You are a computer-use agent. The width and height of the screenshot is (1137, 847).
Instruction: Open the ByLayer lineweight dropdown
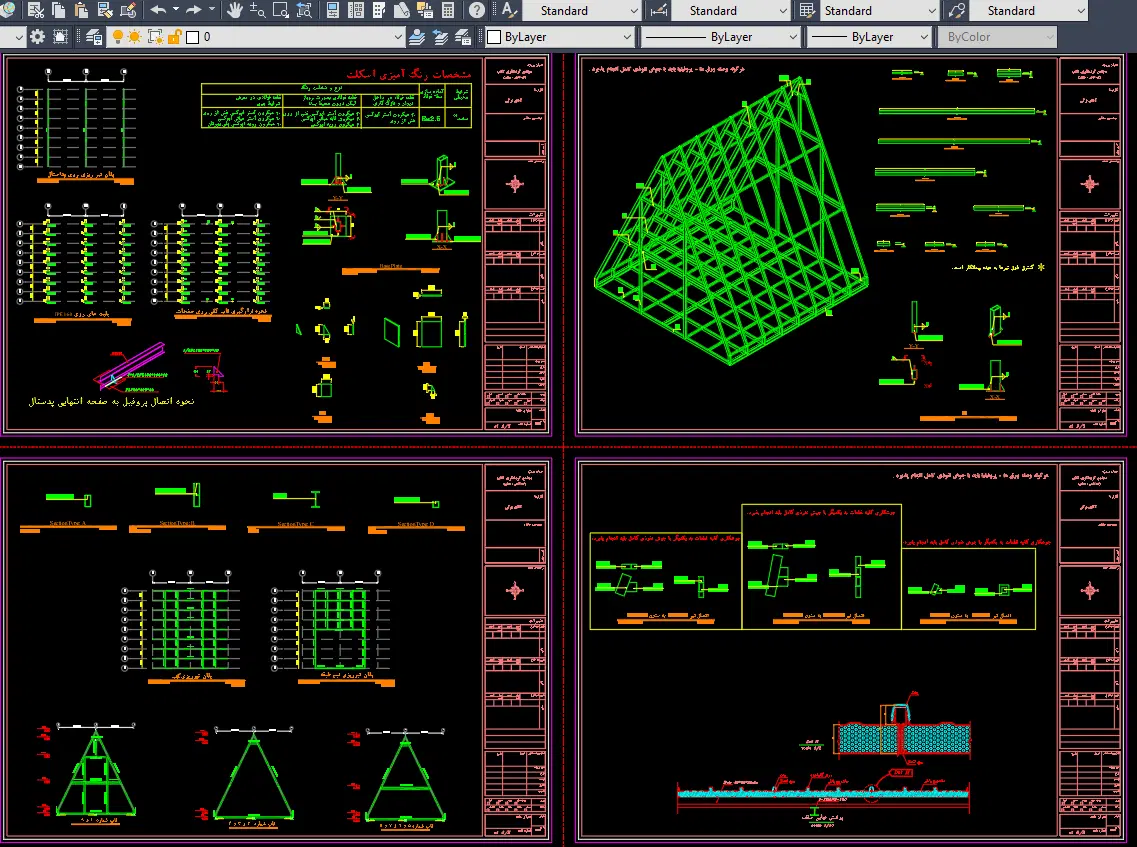click(x=869, y=37)
